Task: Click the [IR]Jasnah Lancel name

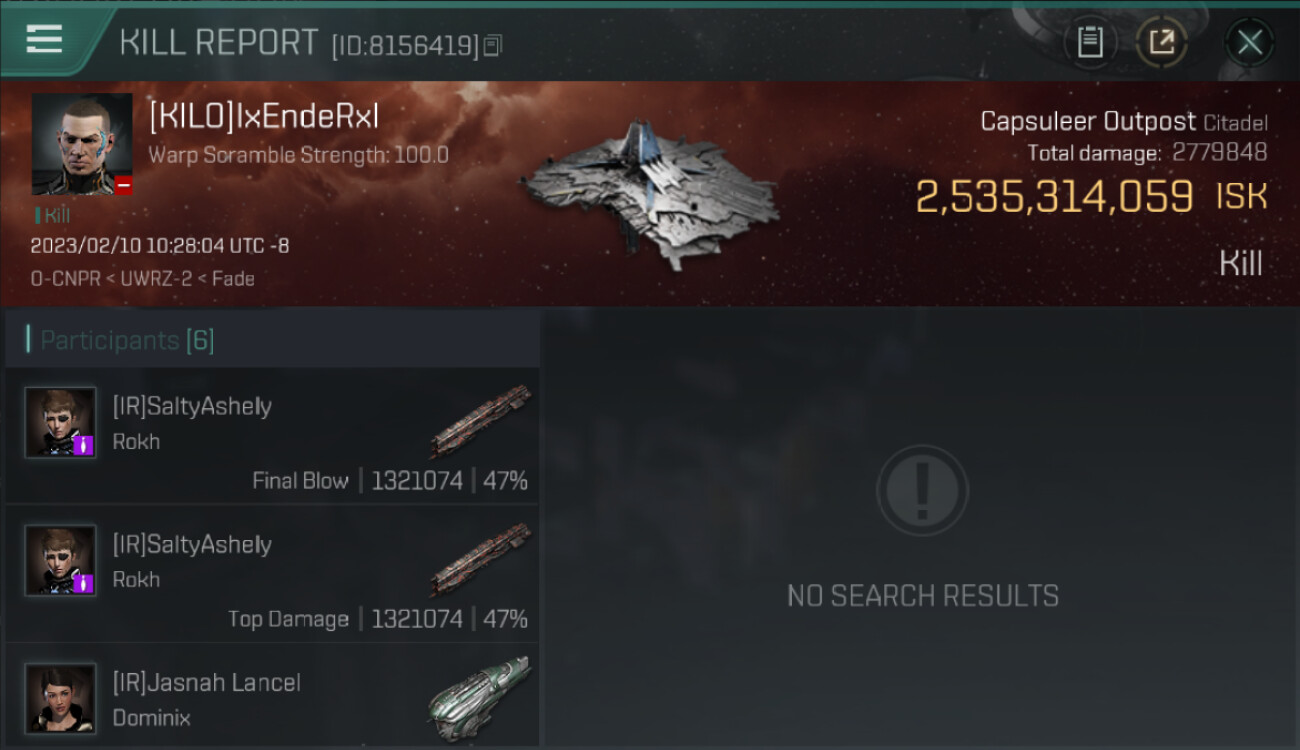Action: pyautogui.click(x=207, y=683)
